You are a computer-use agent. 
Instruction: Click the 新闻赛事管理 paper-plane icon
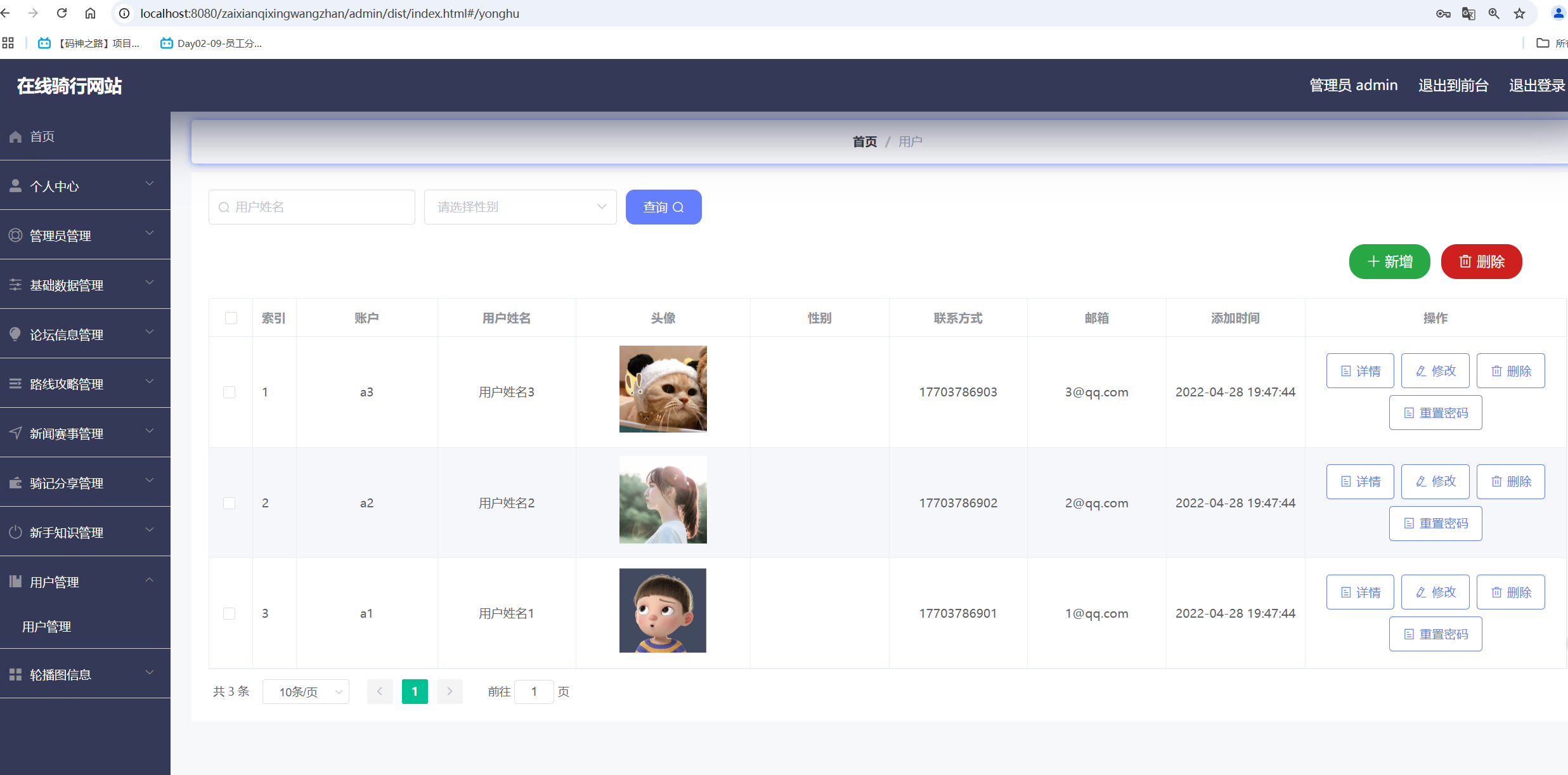click(x=15, y=433)
